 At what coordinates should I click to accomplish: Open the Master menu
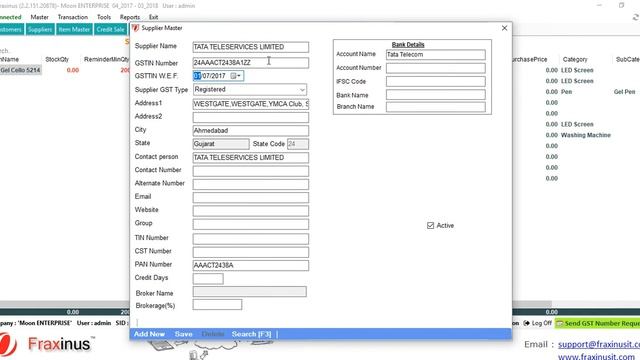pyautogui.click(x=40, y=17)
